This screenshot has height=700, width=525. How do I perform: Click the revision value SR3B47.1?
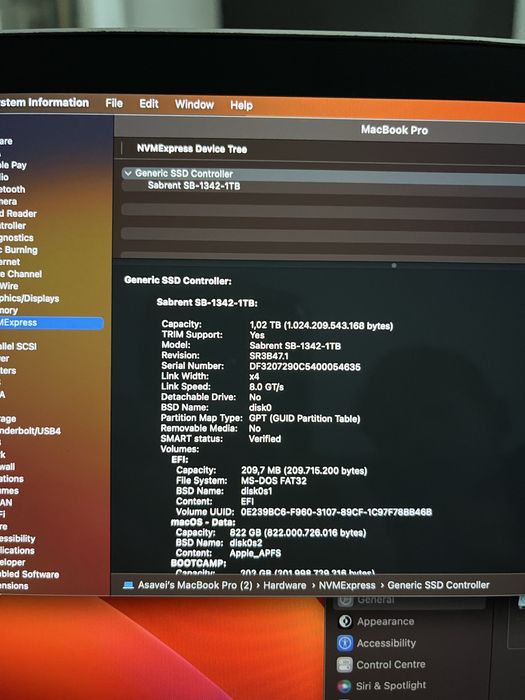pos(269,356)
